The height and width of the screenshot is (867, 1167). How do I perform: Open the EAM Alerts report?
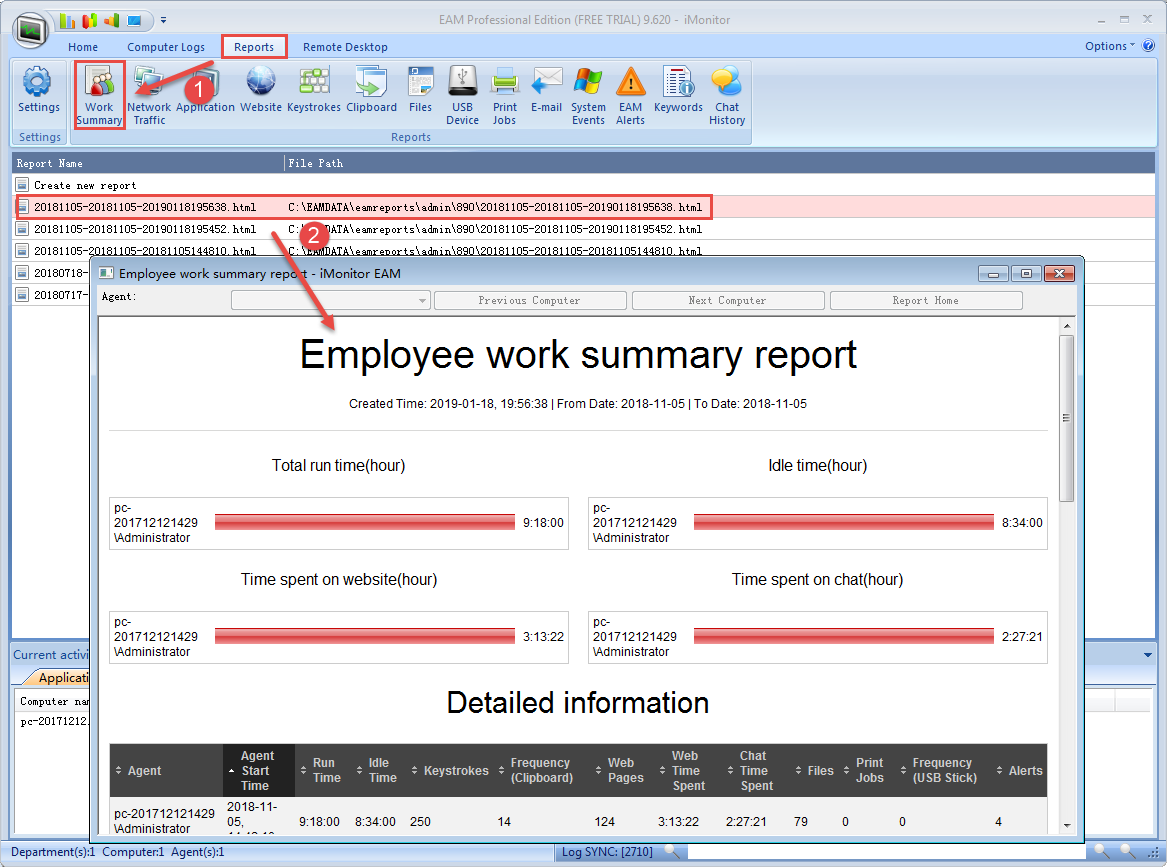(x=630, y=95)
